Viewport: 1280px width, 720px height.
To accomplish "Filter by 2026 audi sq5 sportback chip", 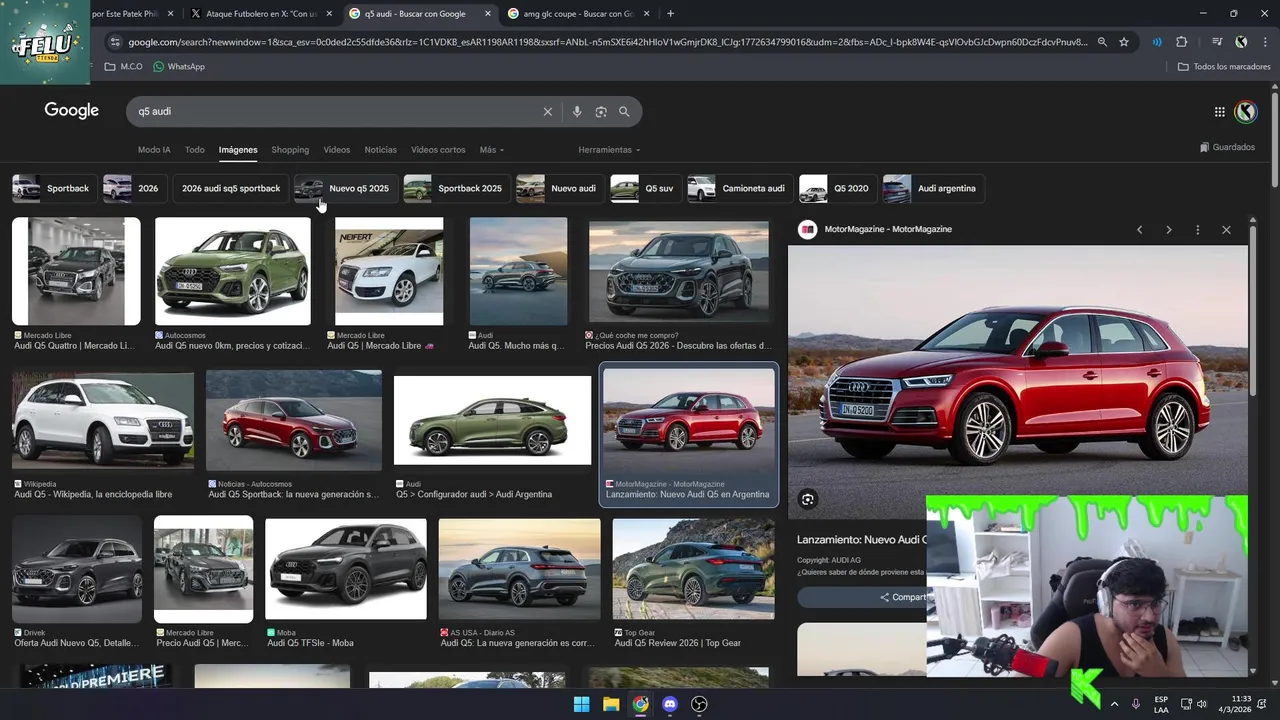I will coord(231,188).
